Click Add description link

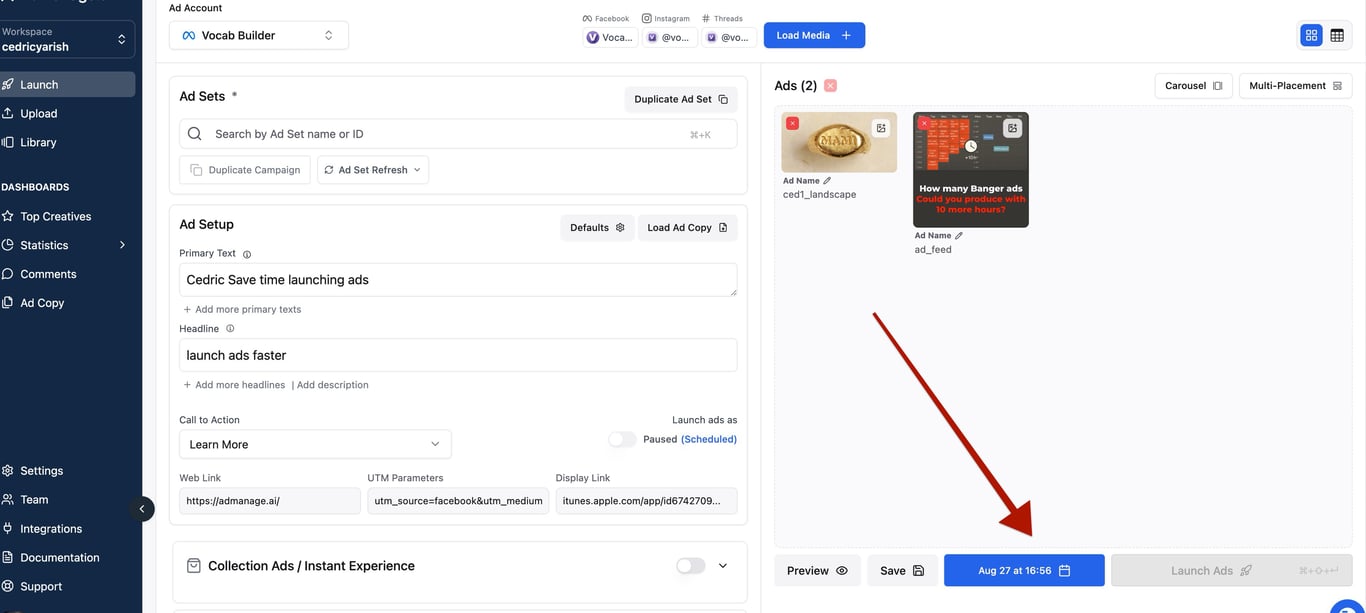333,385
